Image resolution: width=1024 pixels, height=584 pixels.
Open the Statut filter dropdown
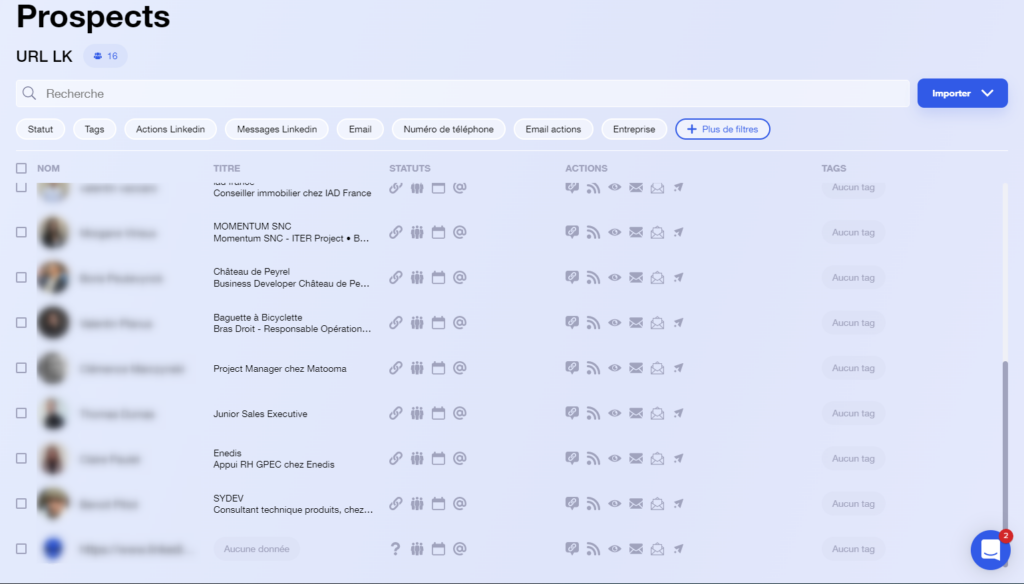40,129
